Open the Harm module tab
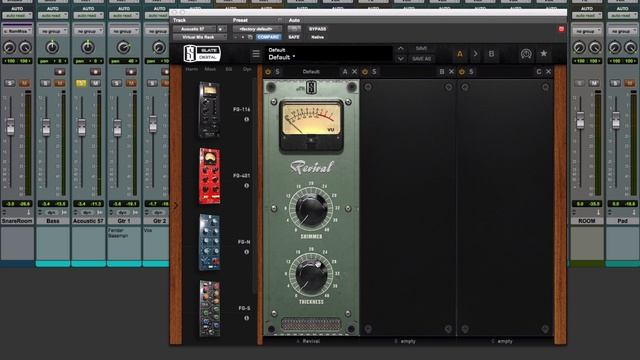Viewport: 640px width, 360px height. click(x=192, y=69)
